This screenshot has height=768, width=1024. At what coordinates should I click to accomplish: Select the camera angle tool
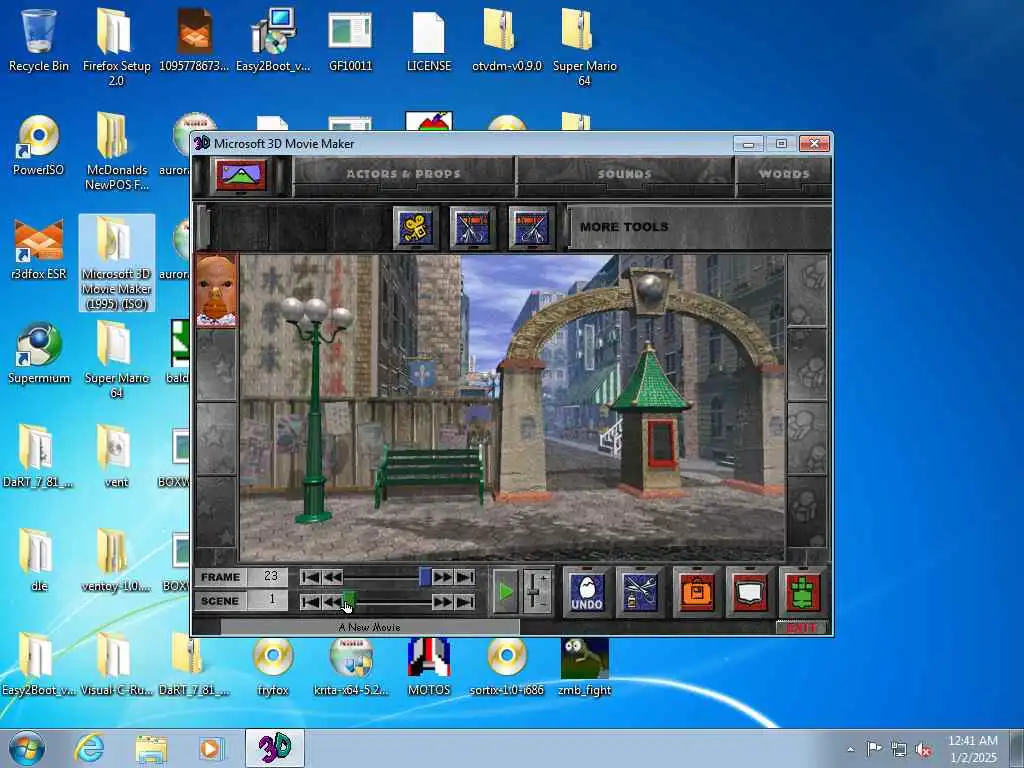[x=415, y=227]
